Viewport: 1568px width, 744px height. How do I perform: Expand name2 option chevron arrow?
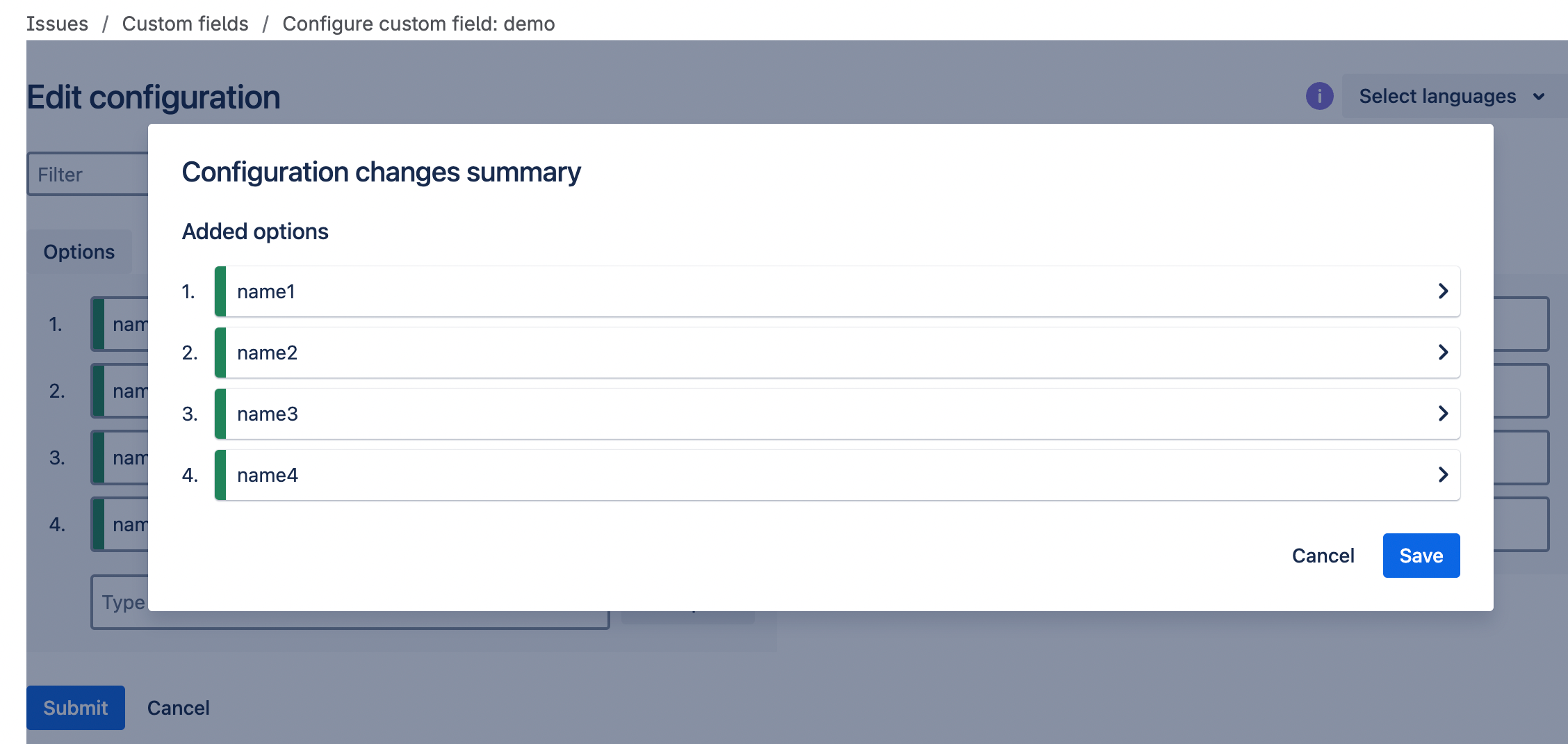pyautogui.click(x=1443, y=353)
